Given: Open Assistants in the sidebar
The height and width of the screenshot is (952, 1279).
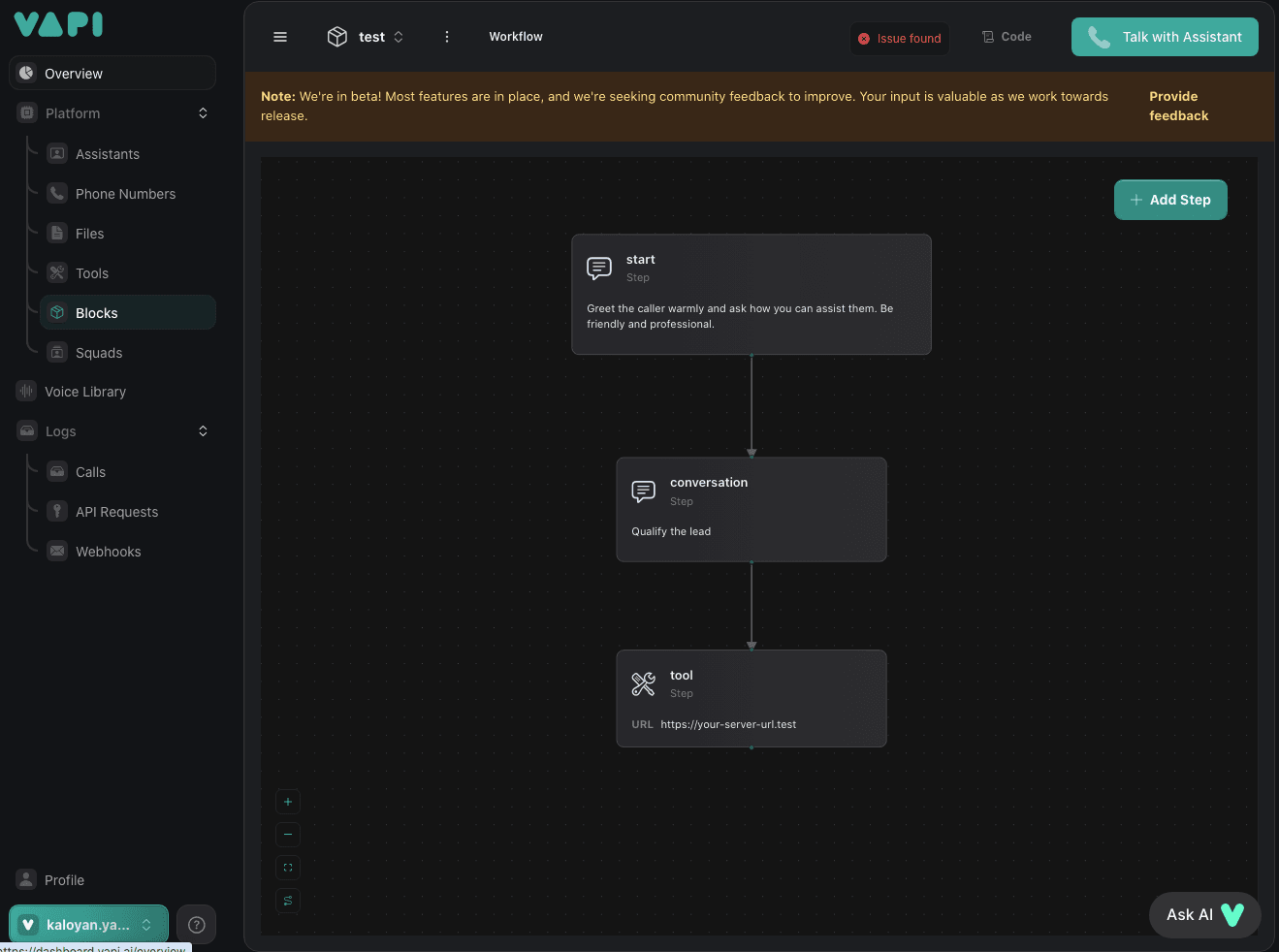Looking at the screenshot, I should (x=107, y=154).
